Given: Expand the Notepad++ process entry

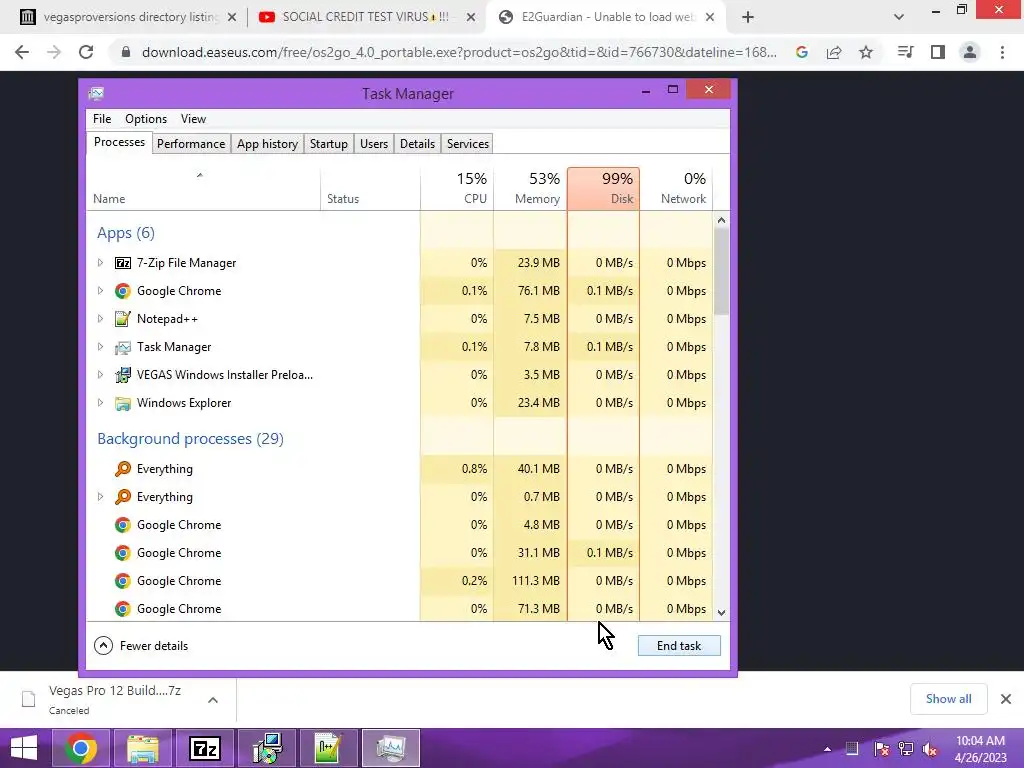Looking at the screenshot, I should 100,319.
